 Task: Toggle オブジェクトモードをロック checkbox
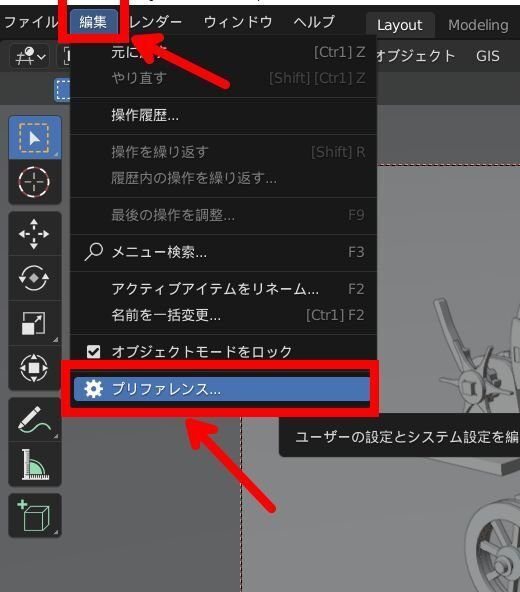[93, 352]
